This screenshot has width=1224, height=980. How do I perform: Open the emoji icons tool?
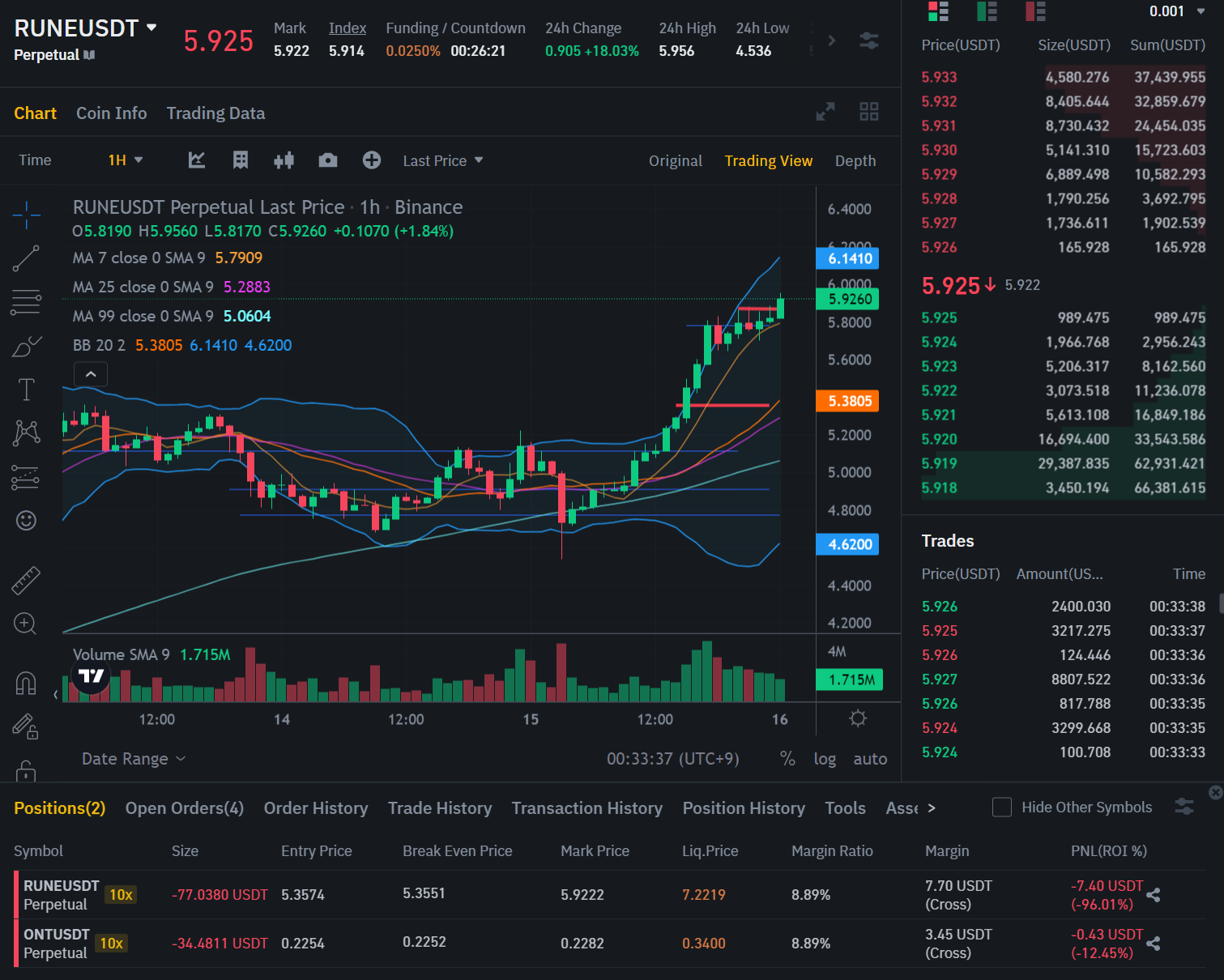coord(26,520)
